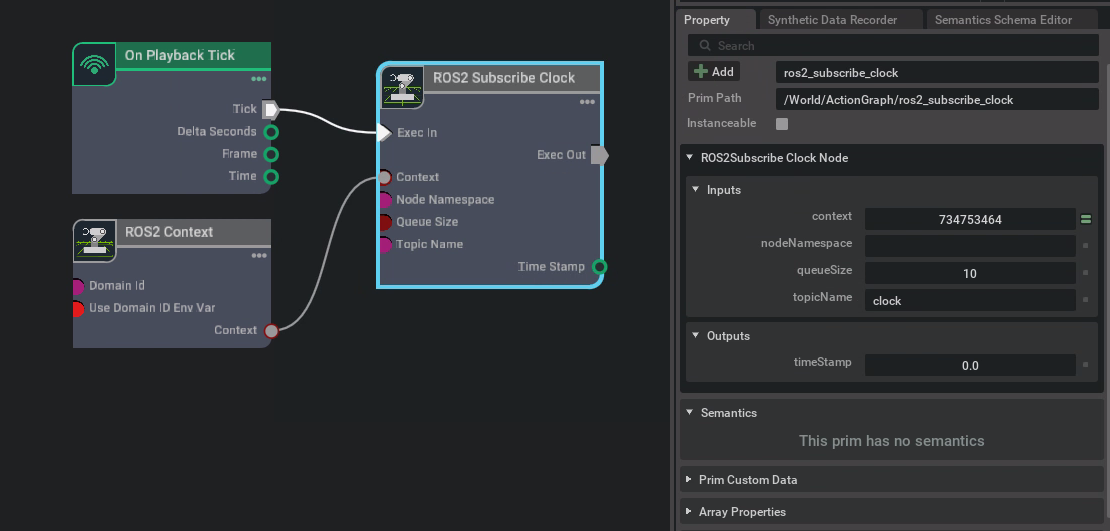The height and width of the screenshot is (531, 1110).
Task: Open the Synthetic Data Recorder tab
Action: tap(840, 20)
